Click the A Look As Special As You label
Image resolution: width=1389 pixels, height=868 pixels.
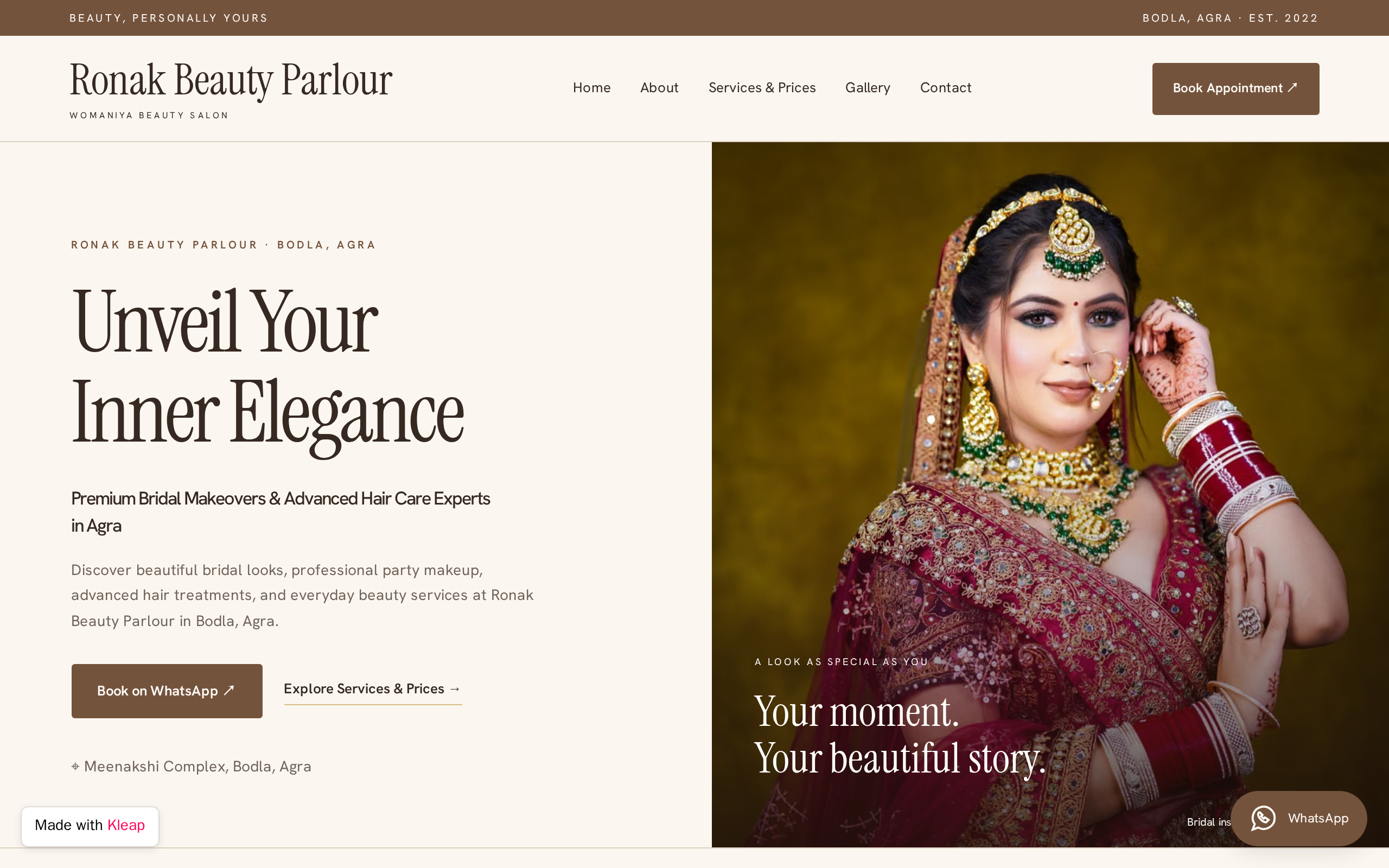pyautogui.click(x=841, y=662)
